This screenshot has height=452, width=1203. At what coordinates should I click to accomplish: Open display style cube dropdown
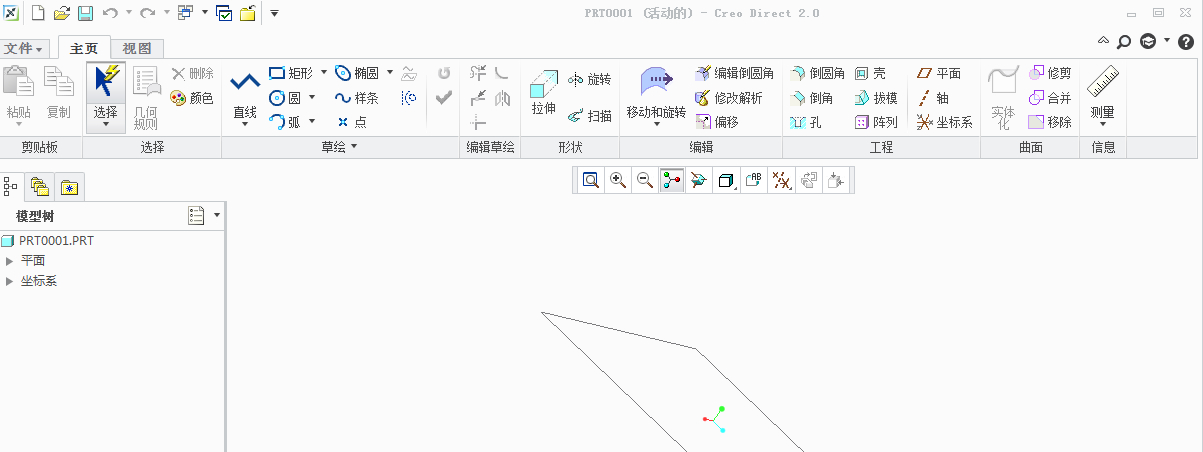click(x=727, y=180)
